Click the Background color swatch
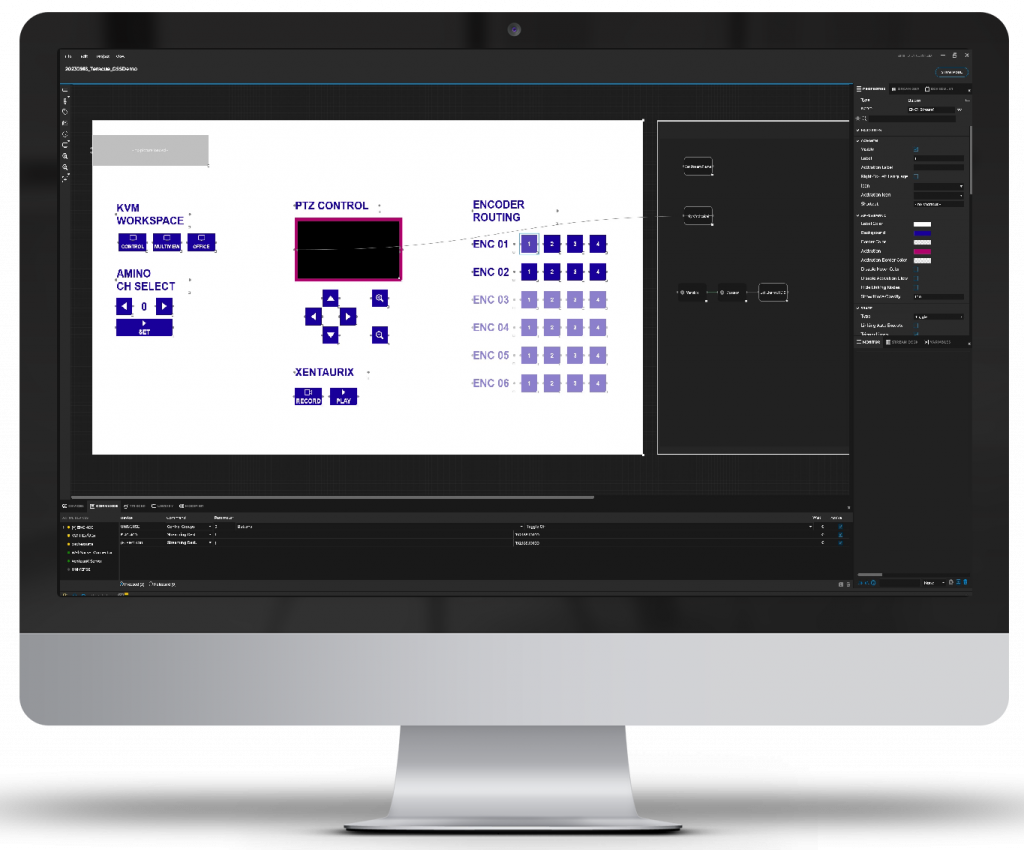The image size is (1024, 850). (922, 233)
